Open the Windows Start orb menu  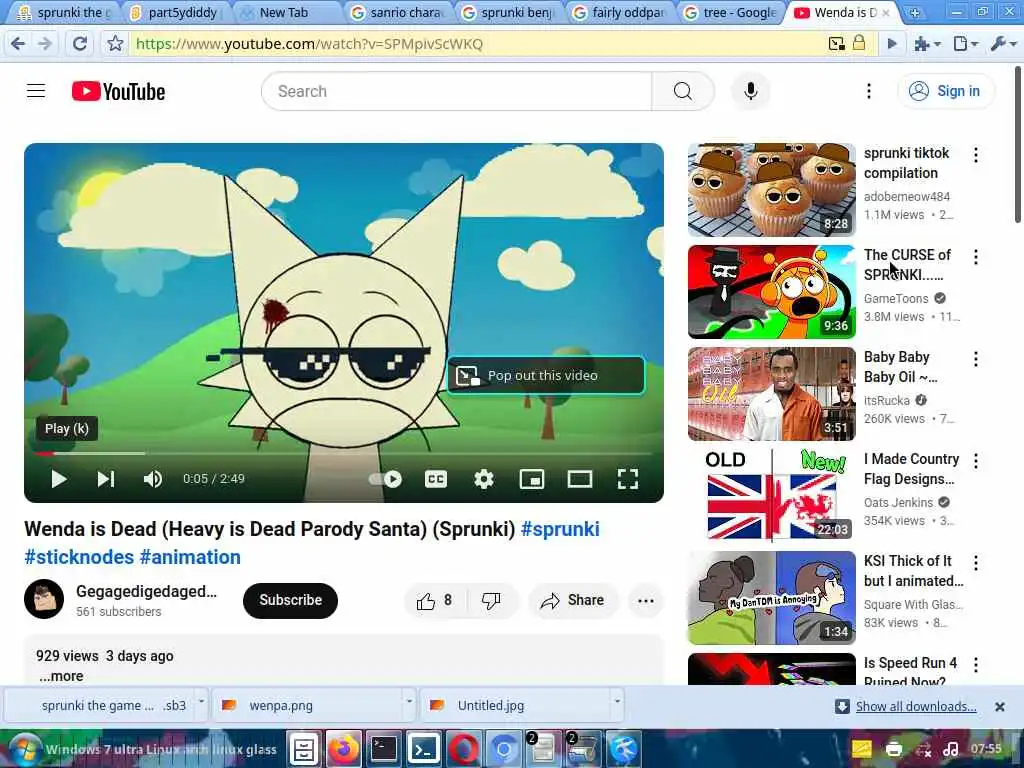[x=26, y=749]
